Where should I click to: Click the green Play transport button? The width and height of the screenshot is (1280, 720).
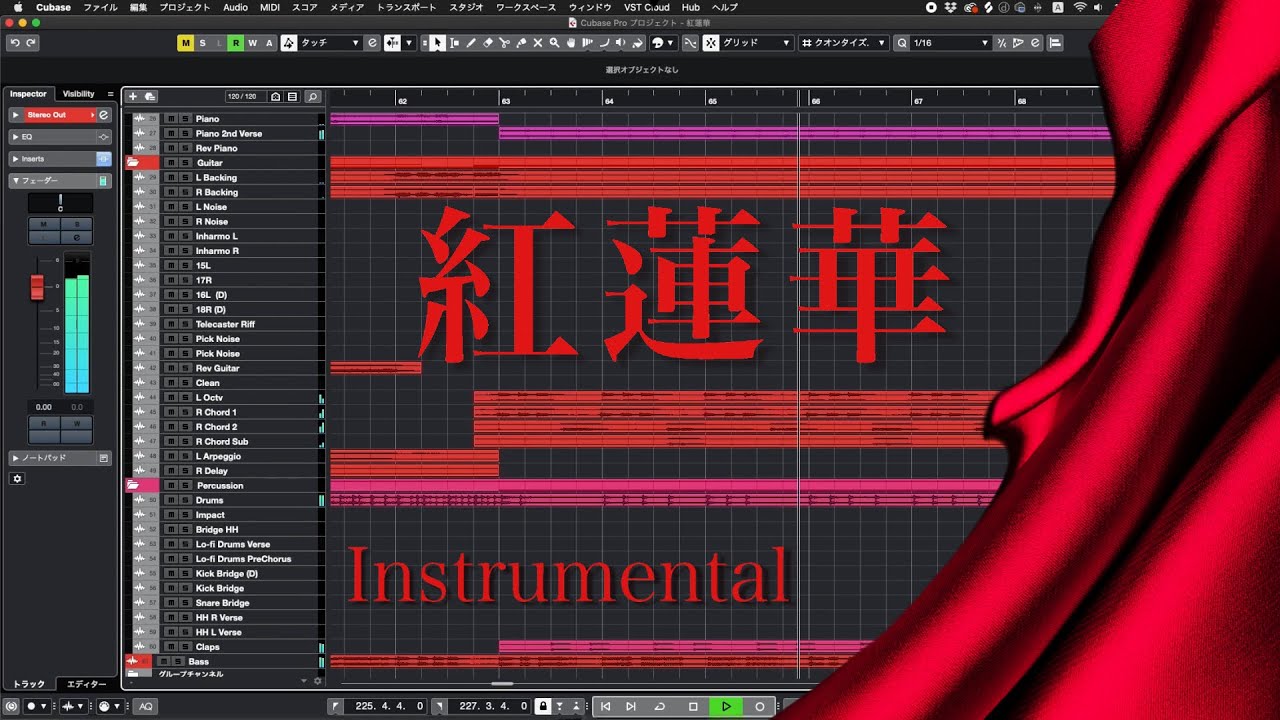tap(726, 706)
